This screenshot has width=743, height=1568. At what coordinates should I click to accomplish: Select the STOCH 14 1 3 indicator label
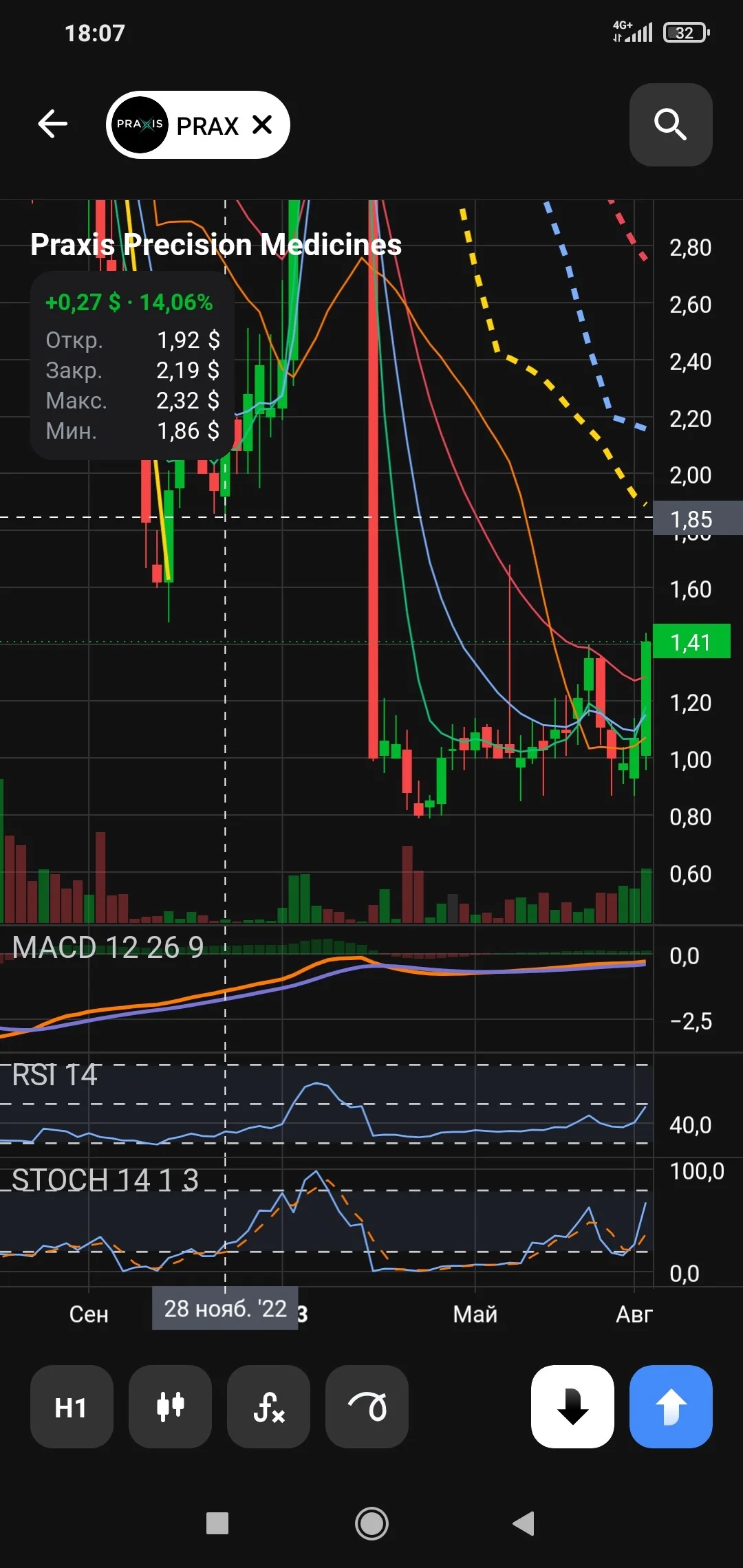105,1180
